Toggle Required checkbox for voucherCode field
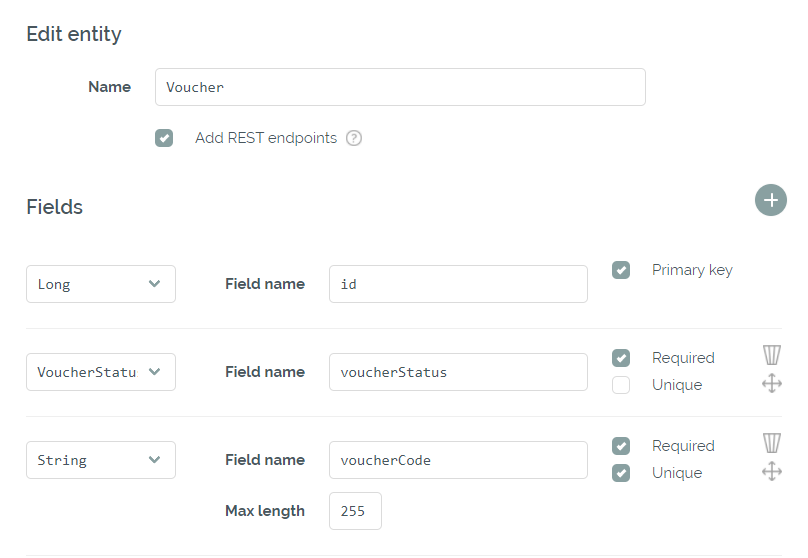This screenshot has height=558, width=808. tap(621, 446)
